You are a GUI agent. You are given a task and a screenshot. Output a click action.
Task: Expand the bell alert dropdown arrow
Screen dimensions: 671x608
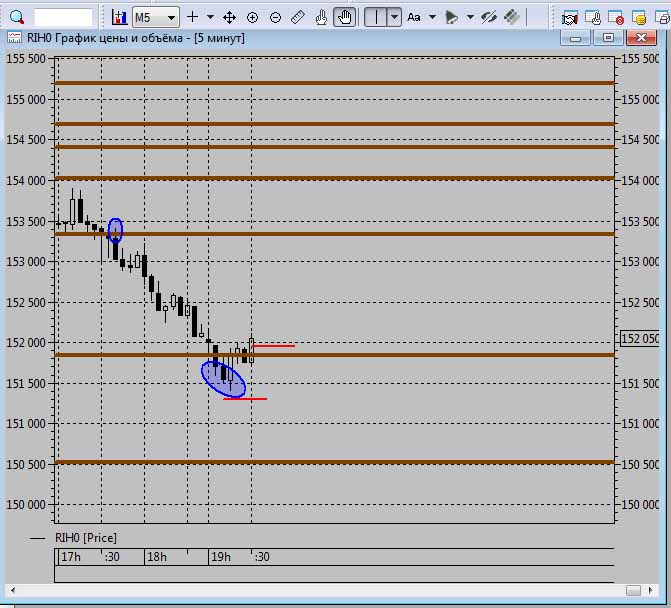click(470, 18)
